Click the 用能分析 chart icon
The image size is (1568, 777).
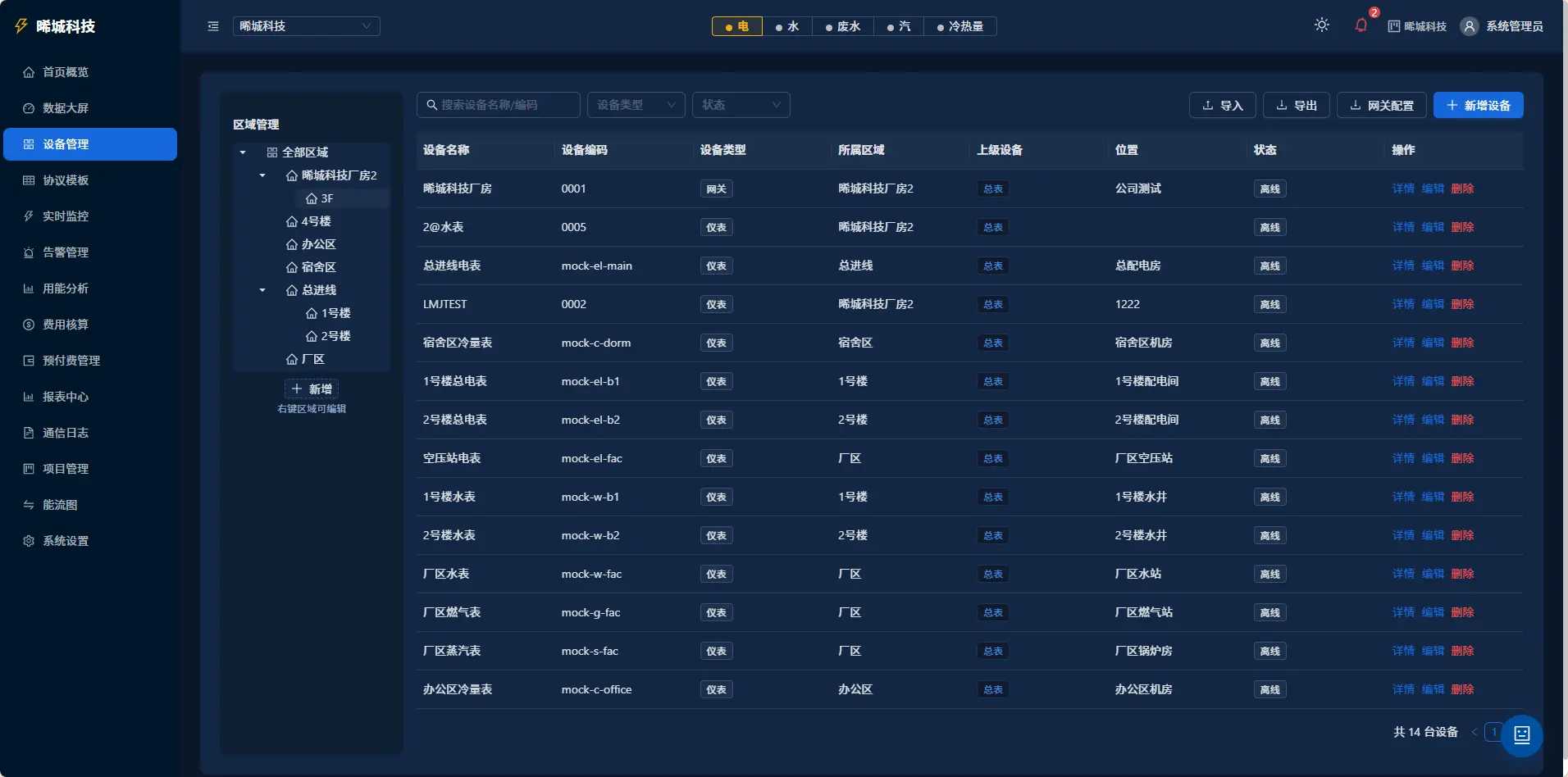click(x=29, y=289)
